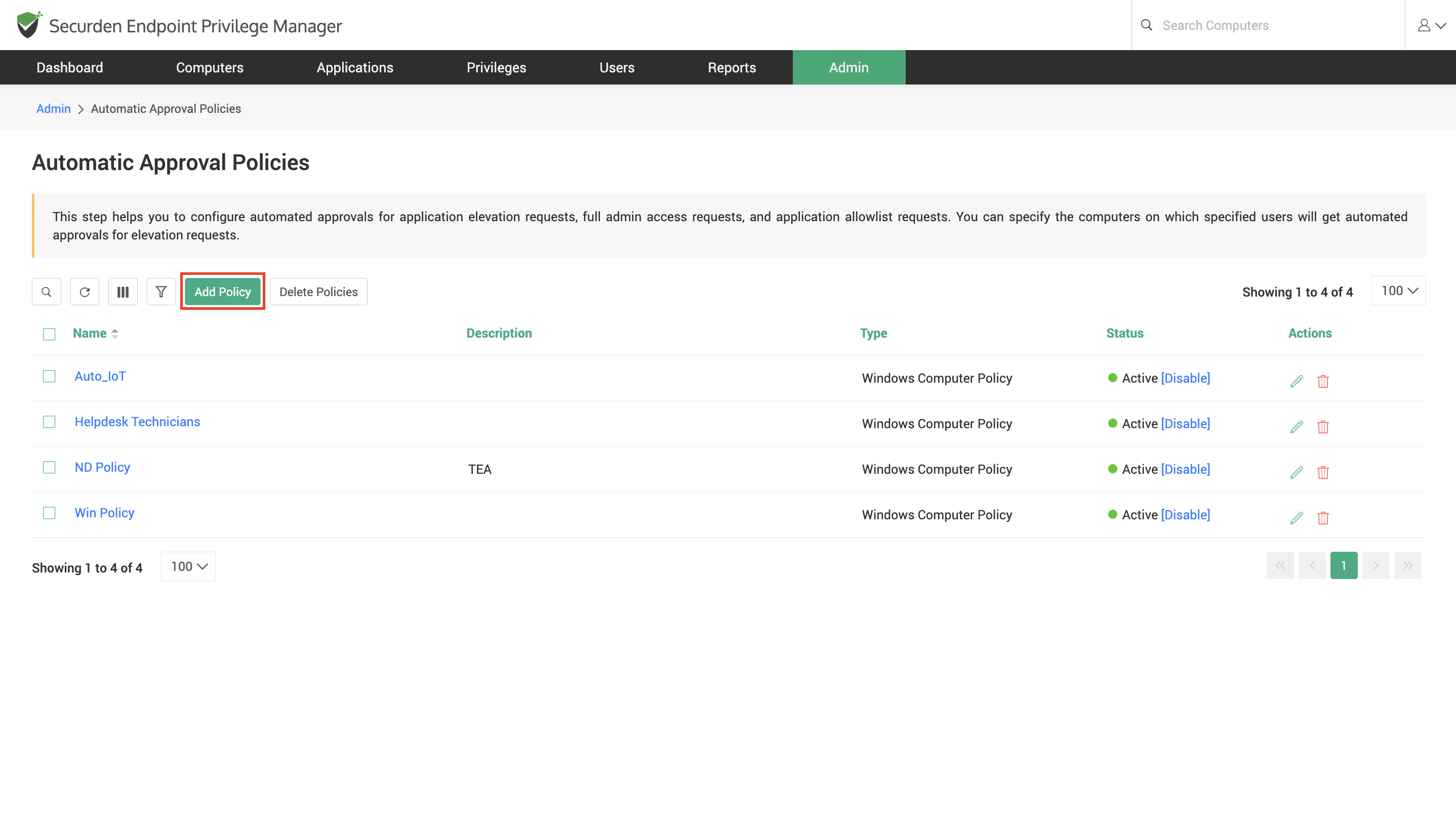Viewport: 1456px width, 822px height.
Task: Open the ND Policy link
Action: (102, 467)
